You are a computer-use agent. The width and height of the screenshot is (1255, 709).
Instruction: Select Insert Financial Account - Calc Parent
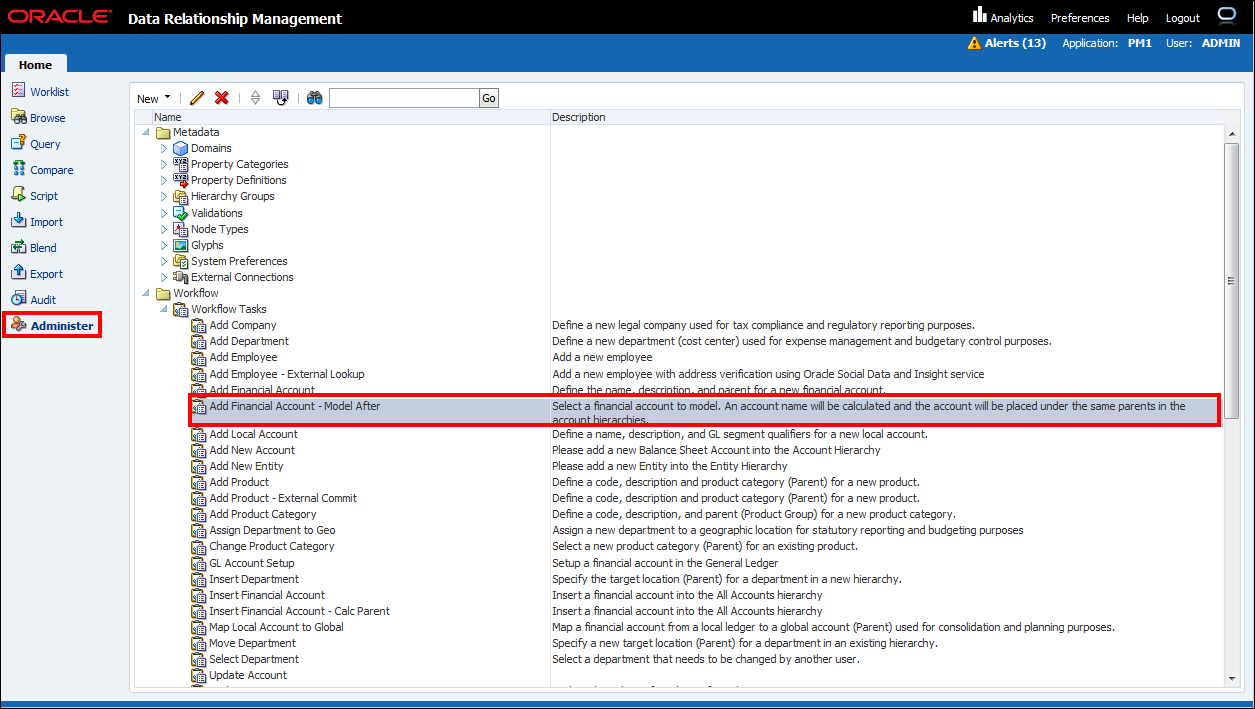pos(300,611)
